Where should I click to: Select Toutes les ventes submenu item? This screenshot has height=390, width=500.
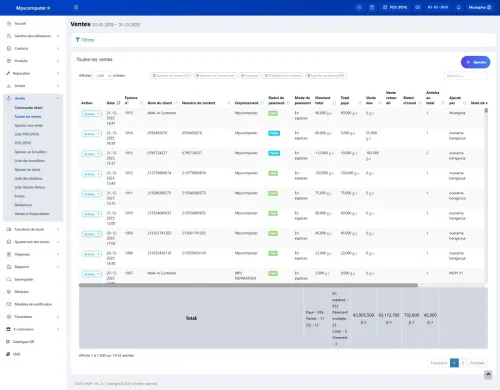pyautogui.click(x=28, y=117)
